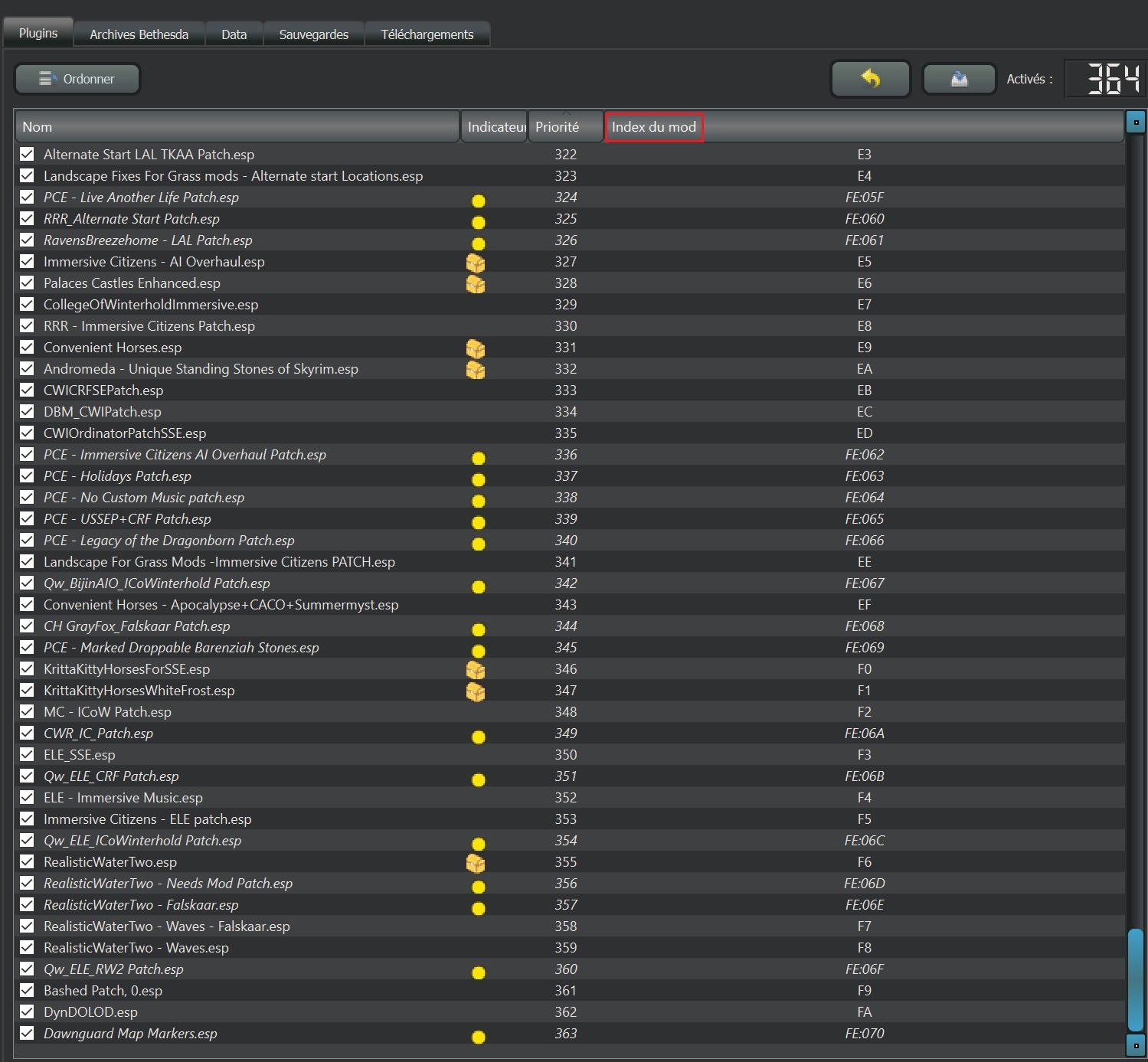Click mod index value FE:06C

865,840
